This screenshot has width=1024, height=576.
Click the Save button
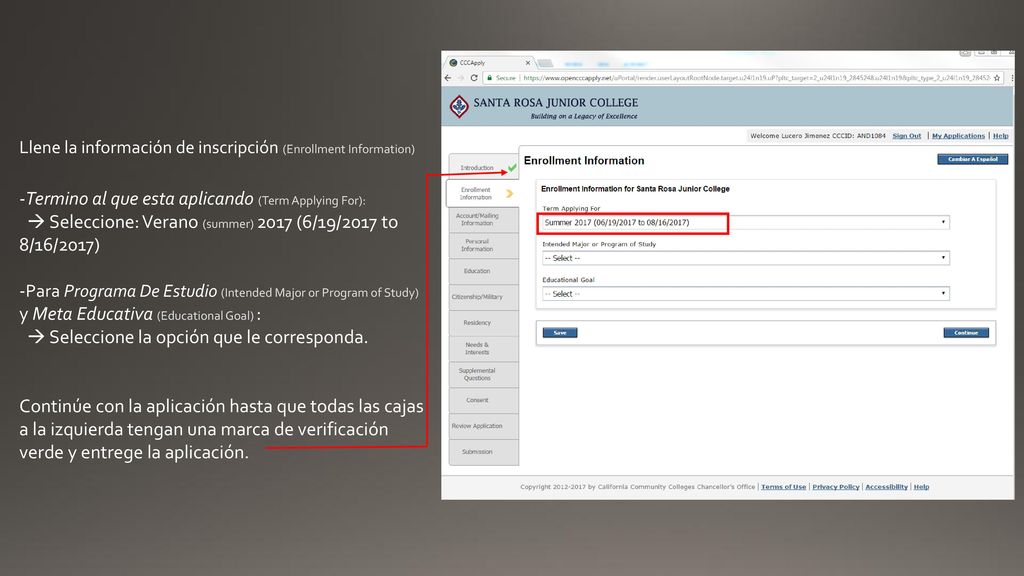pyautogui.click(x=560, y=332)
